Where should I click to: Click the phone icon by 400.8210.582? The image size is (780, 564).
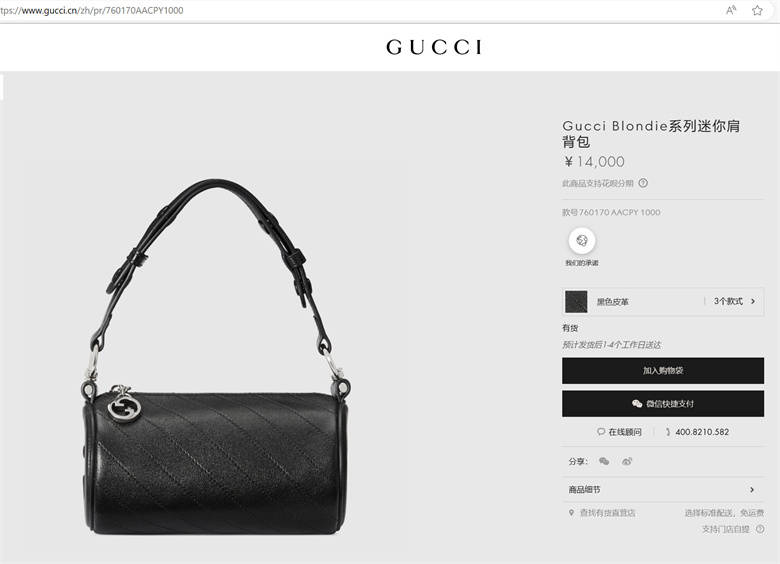point(668,432)
